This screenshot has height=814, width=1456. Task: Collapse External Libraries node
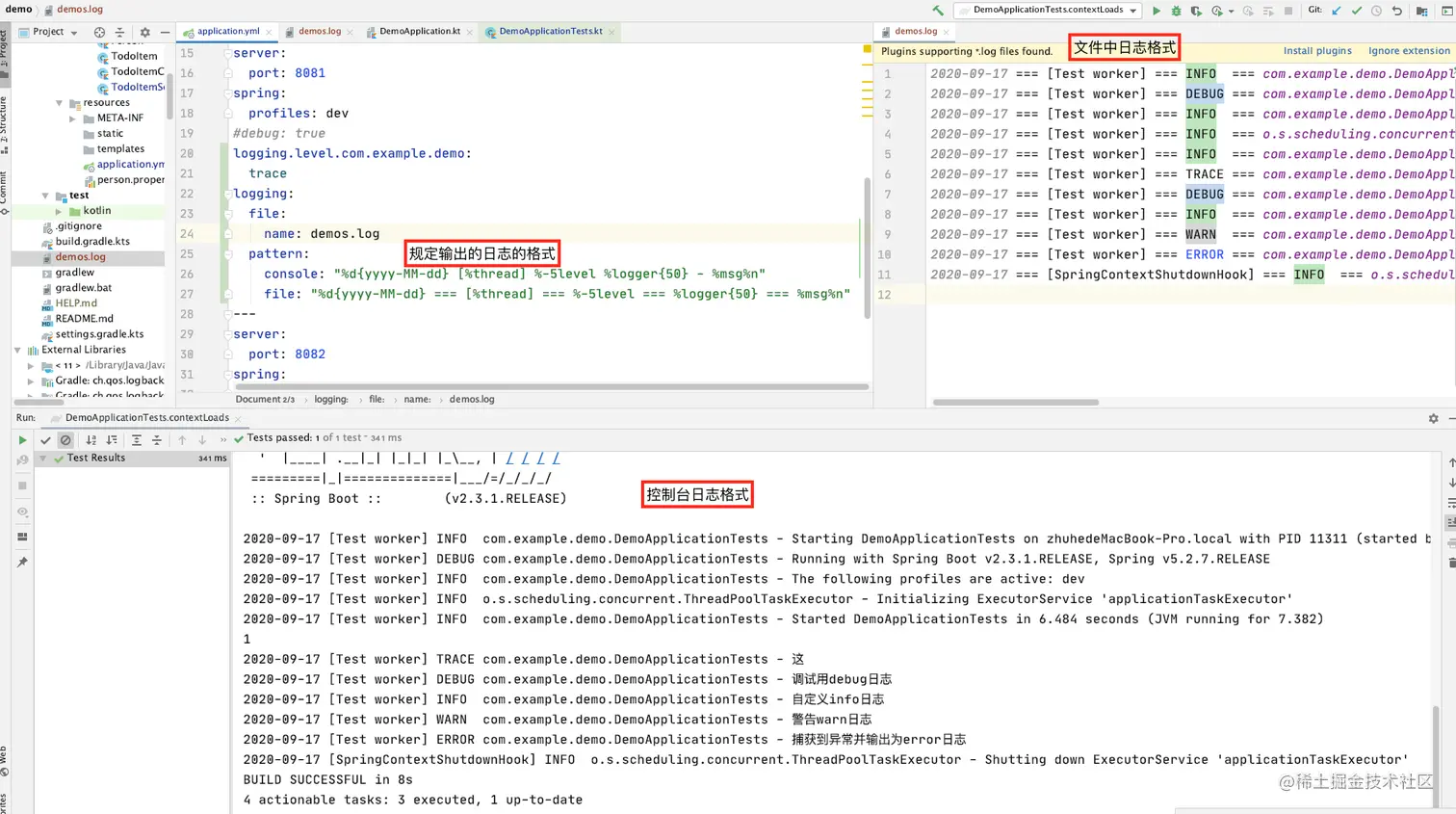coord(18,350)
